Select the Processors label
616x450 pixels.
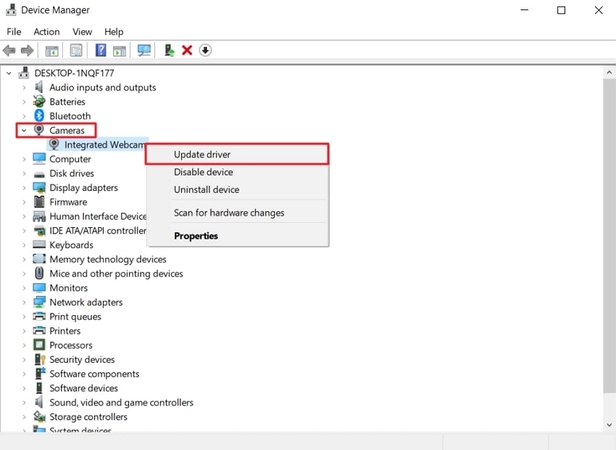coord(71,345)
